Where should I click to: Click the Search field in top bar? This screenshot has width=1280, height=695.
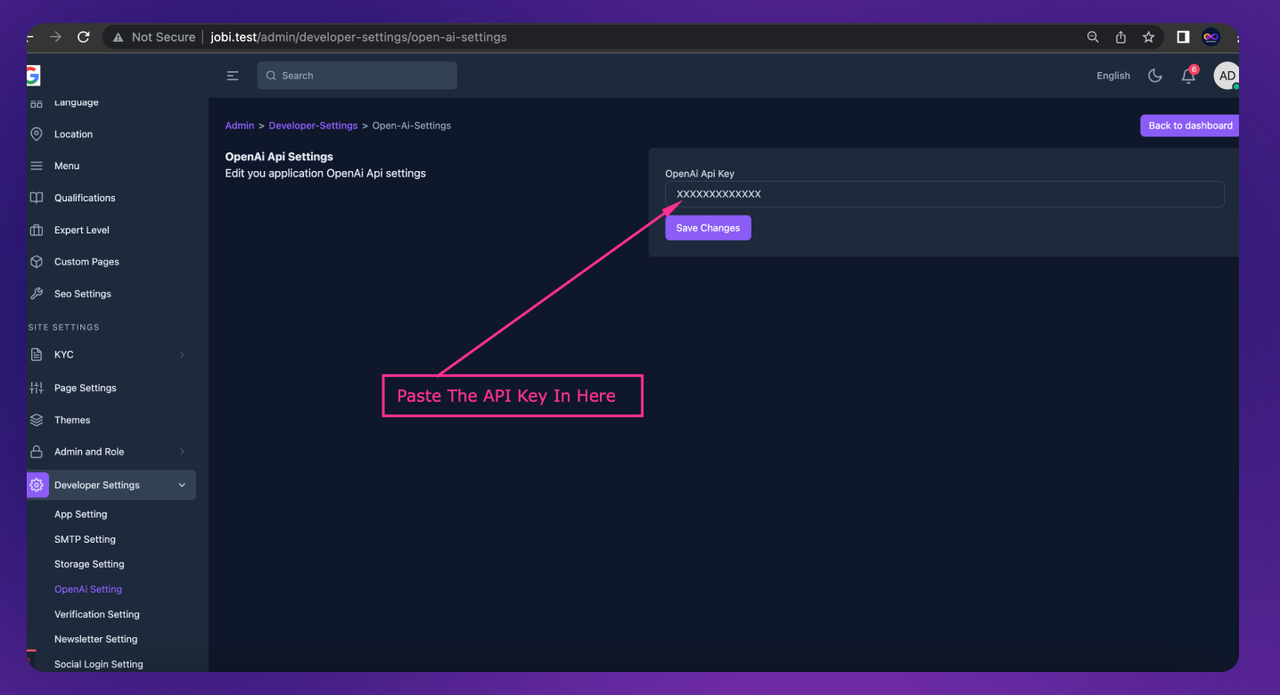coord(357,76)
